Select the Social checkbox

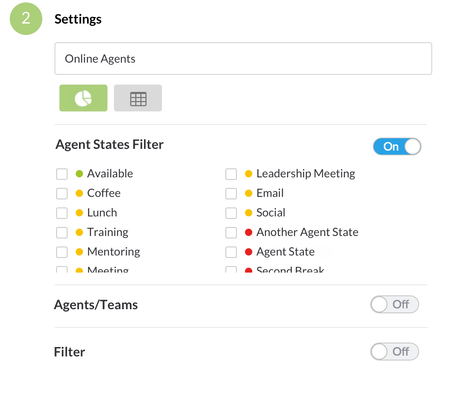point(231,213)
